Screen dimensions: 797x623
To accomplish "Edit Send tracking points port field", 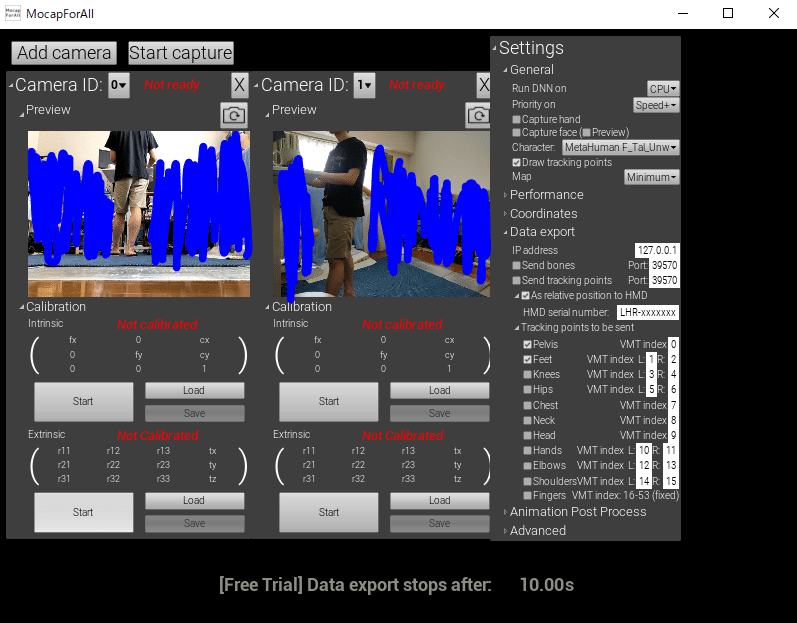I will 664,281.
